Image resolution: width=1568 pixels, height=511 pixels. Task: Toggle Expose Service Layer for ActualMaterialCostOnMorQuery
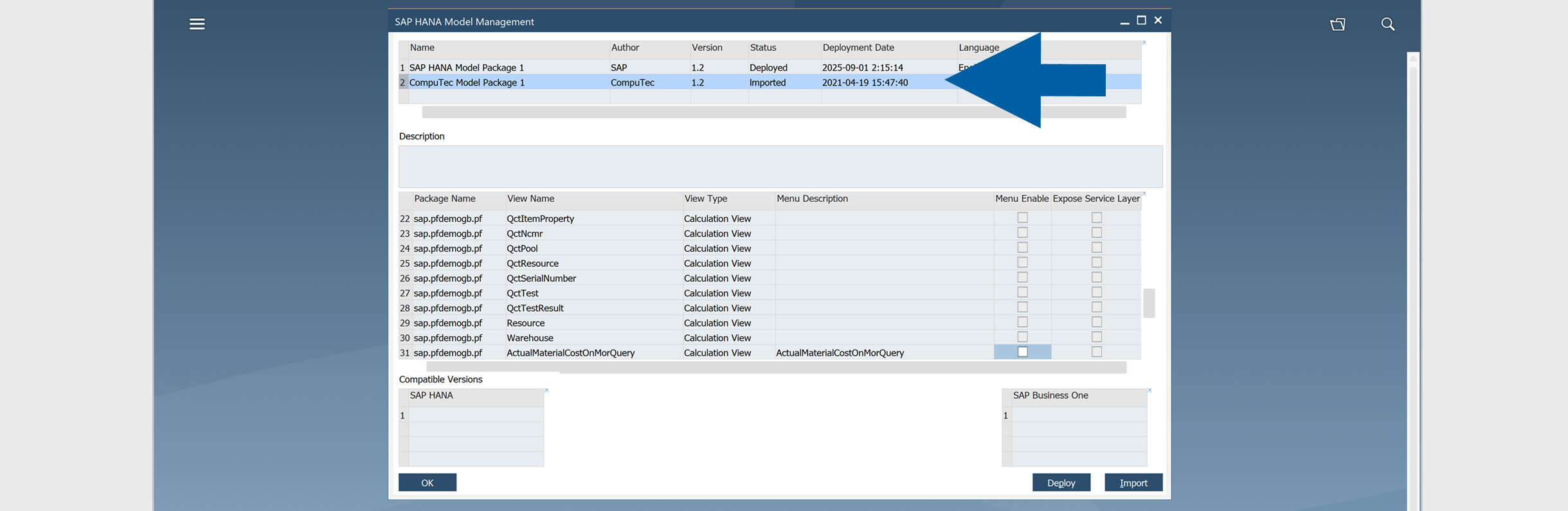1097,352
